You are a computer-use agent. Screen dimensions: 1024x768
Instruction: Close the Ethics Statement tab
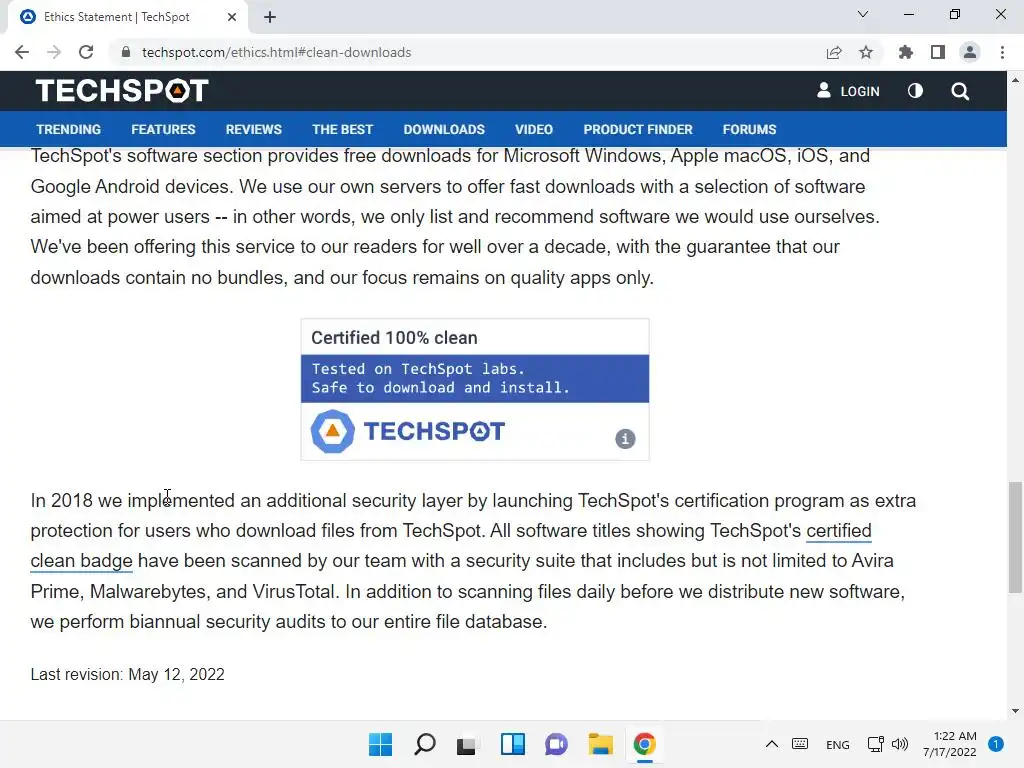232,17
